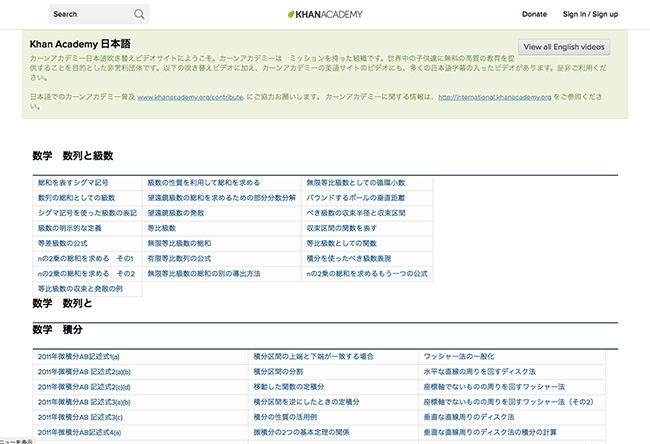Click the magnifier search icon
The width and height of the screenshot is (650, 444).
pyautogui.click(x=139, y=14)
